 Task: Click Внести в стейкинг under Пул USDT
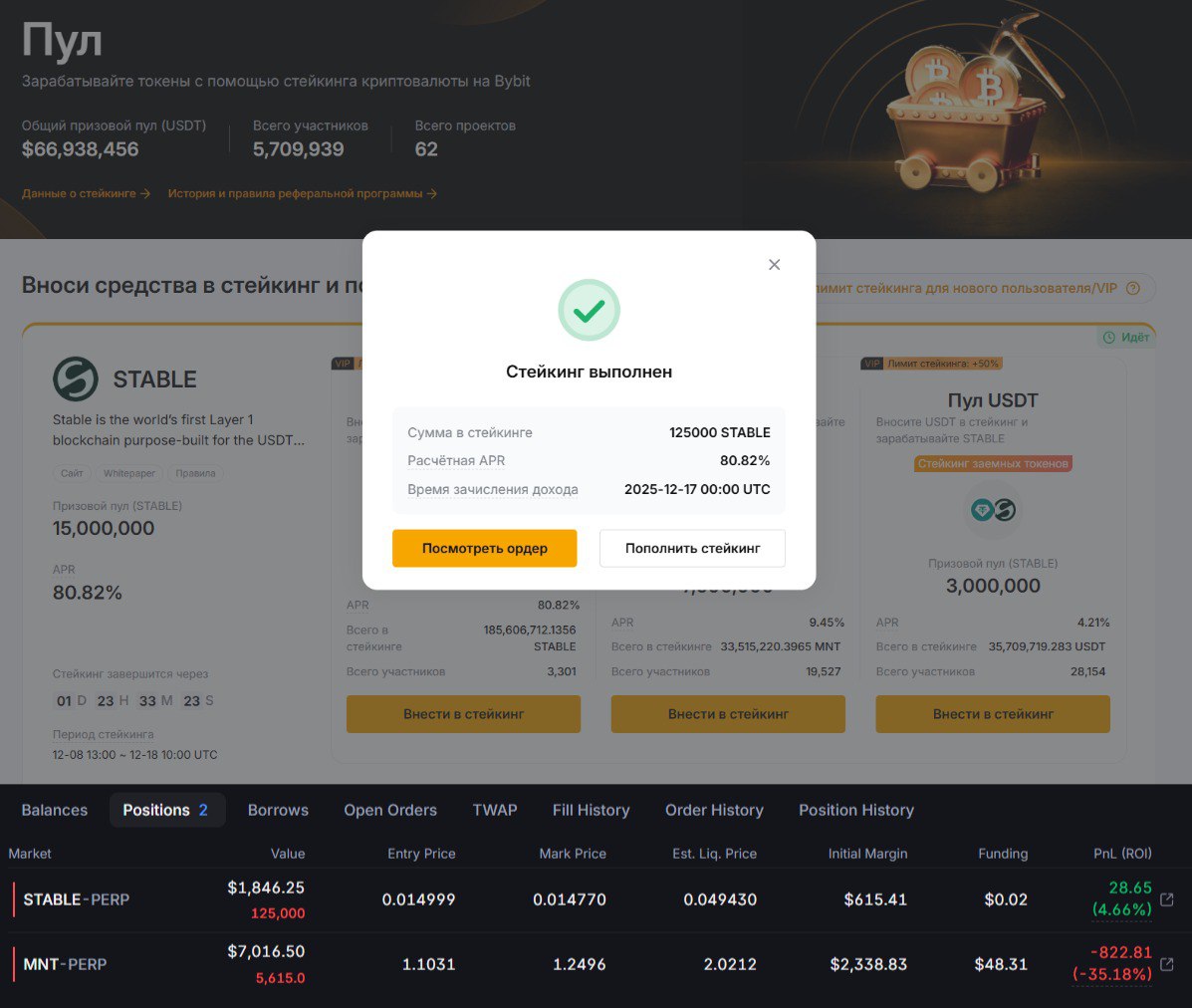point(992,714)
